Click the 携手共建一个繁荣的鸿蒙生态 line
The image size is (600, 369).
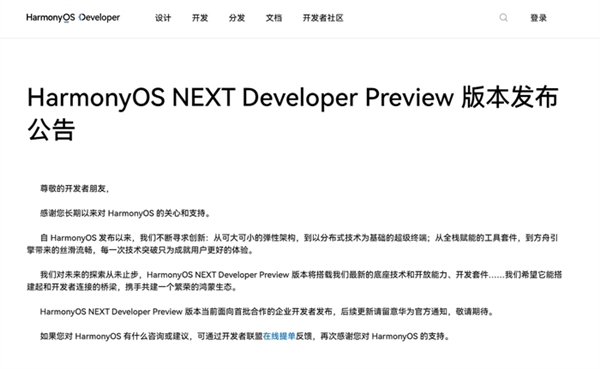click(x=181, y=287)
